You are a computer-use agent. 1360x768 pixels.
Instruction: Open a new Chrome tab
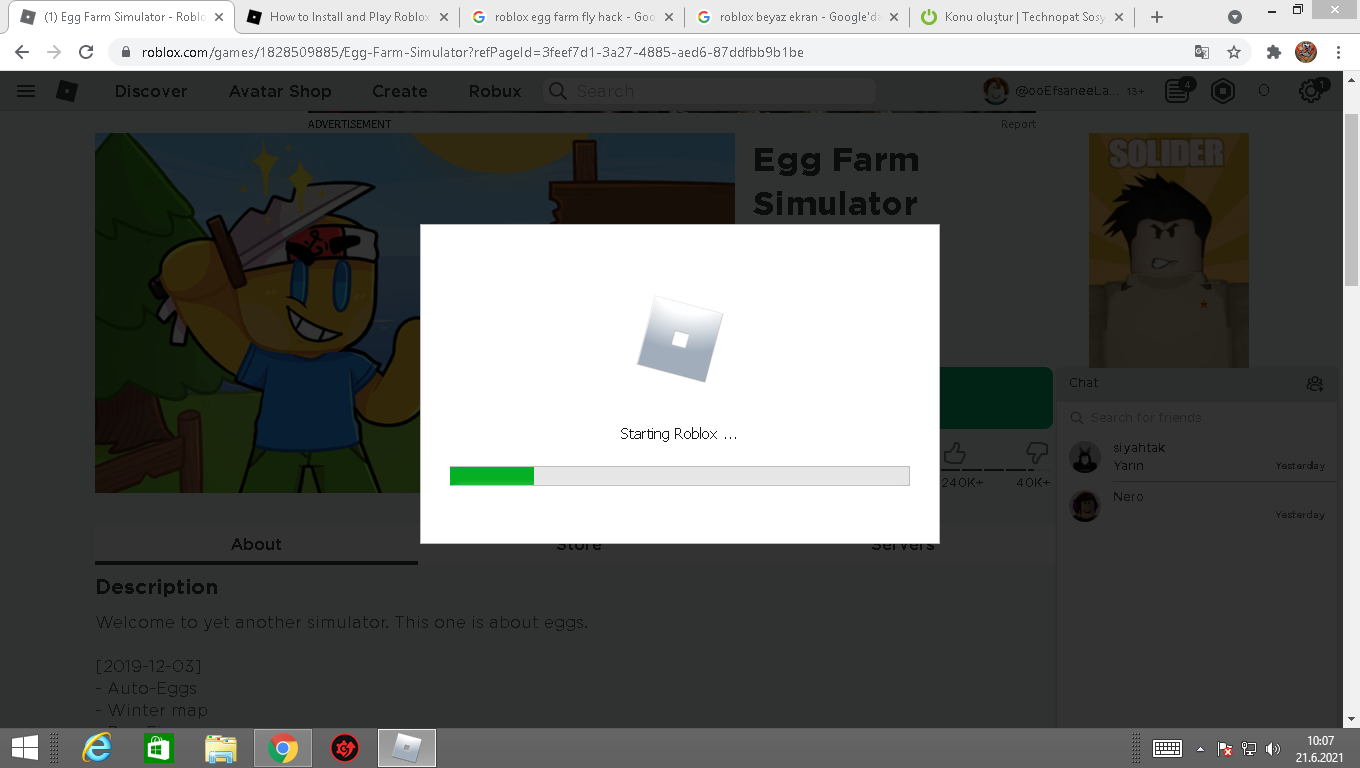pos(1157,17)
